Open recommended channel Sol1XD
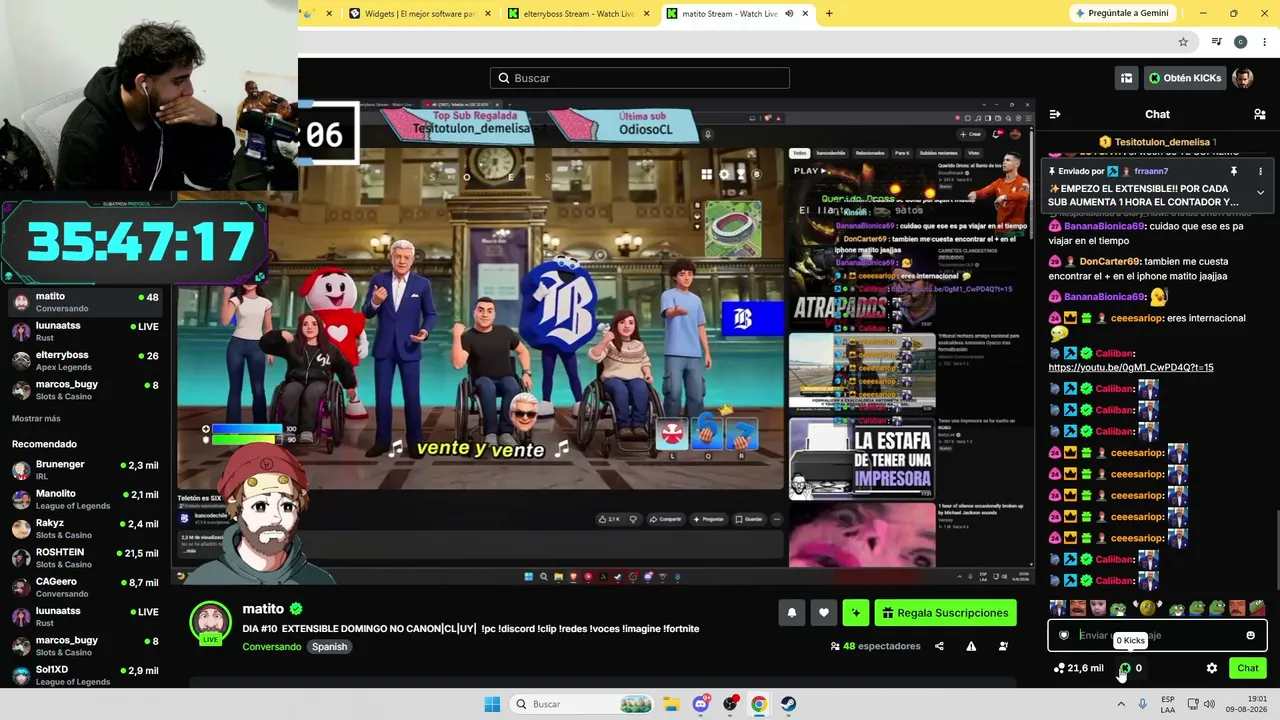 (x=86, y=675)
